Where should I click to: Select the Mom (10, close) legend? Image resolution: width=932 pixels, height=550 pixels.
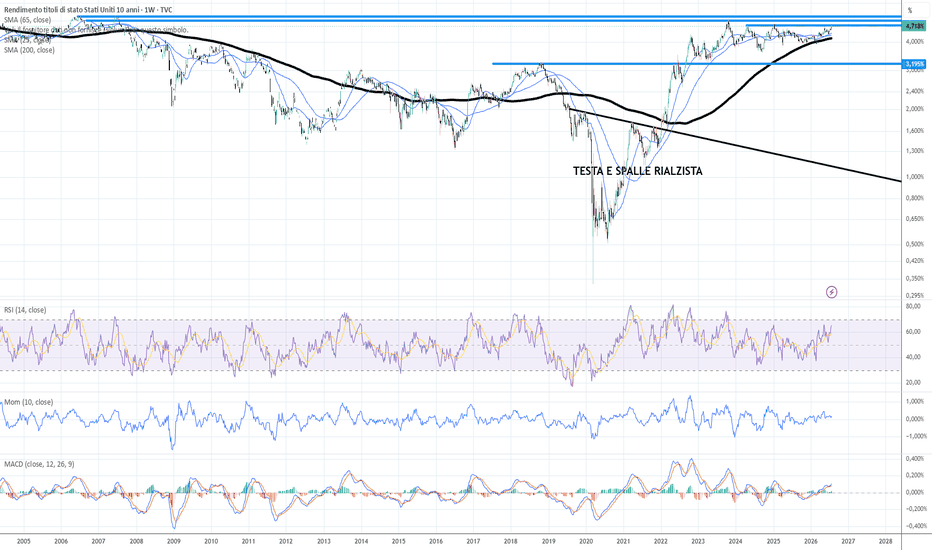tap(29, 402)
